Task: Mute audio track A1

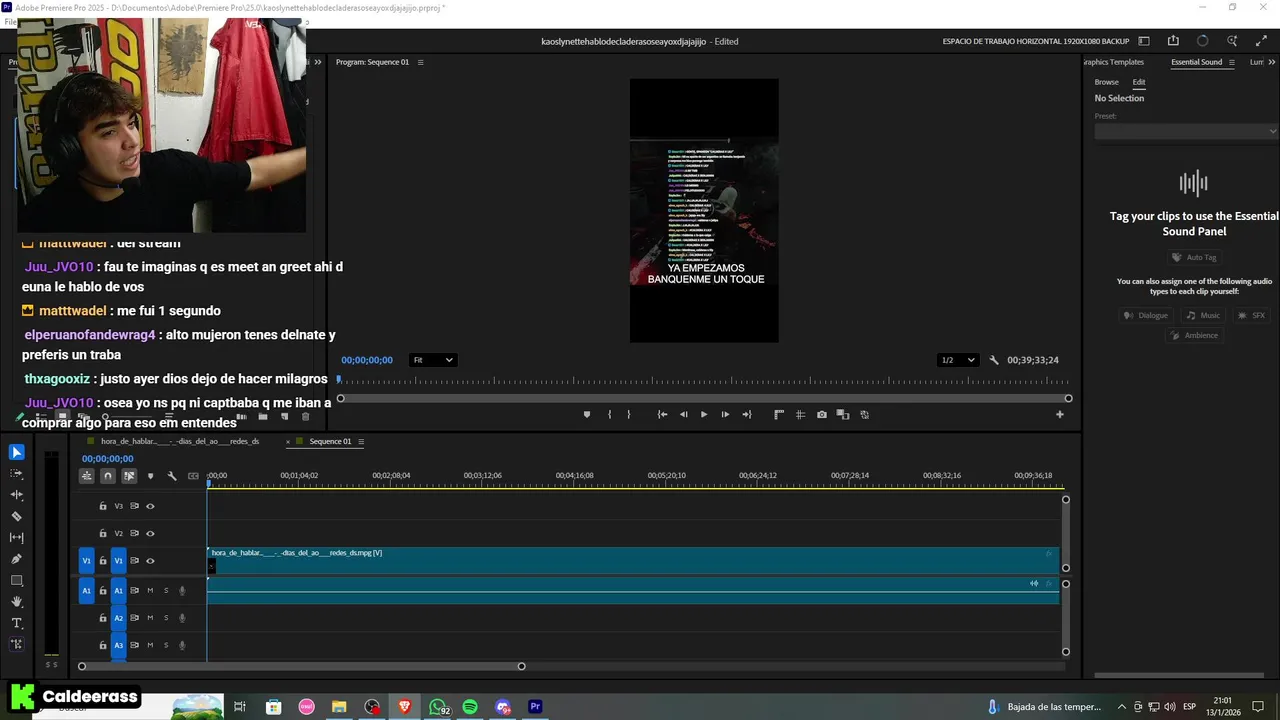Action: click(150, 590)
